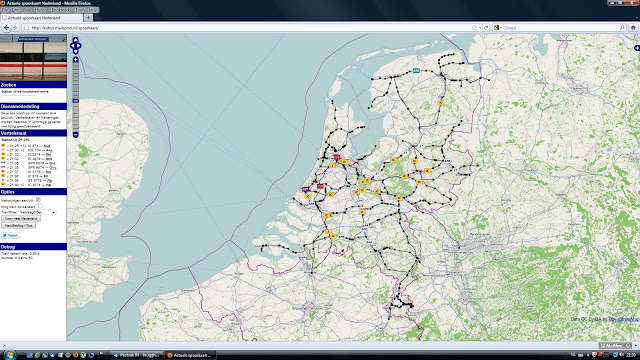Click the pan up arrow on map control

pos(76,40)
